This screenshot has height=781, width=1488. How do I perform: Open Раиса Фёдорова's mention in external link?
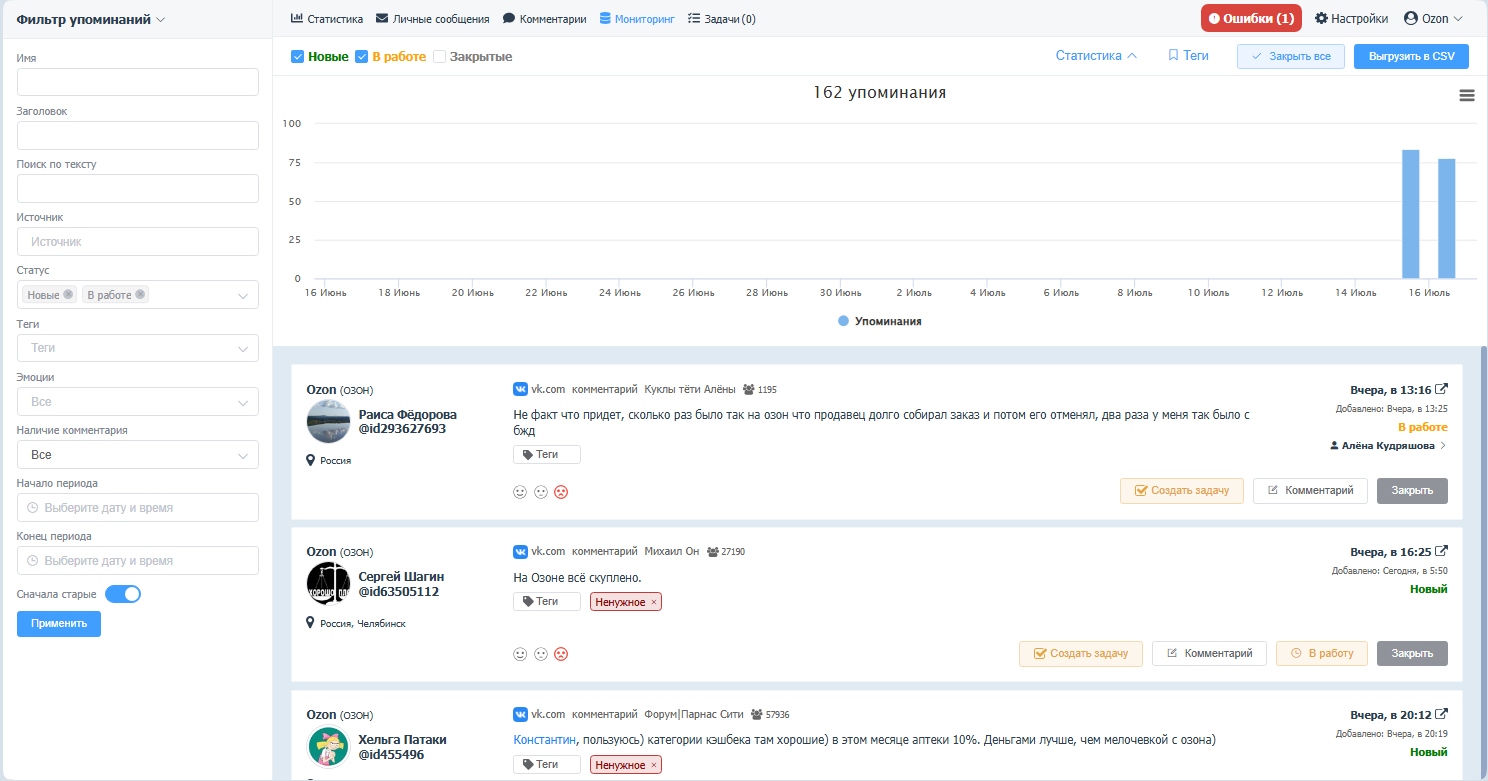[1442, 389]
